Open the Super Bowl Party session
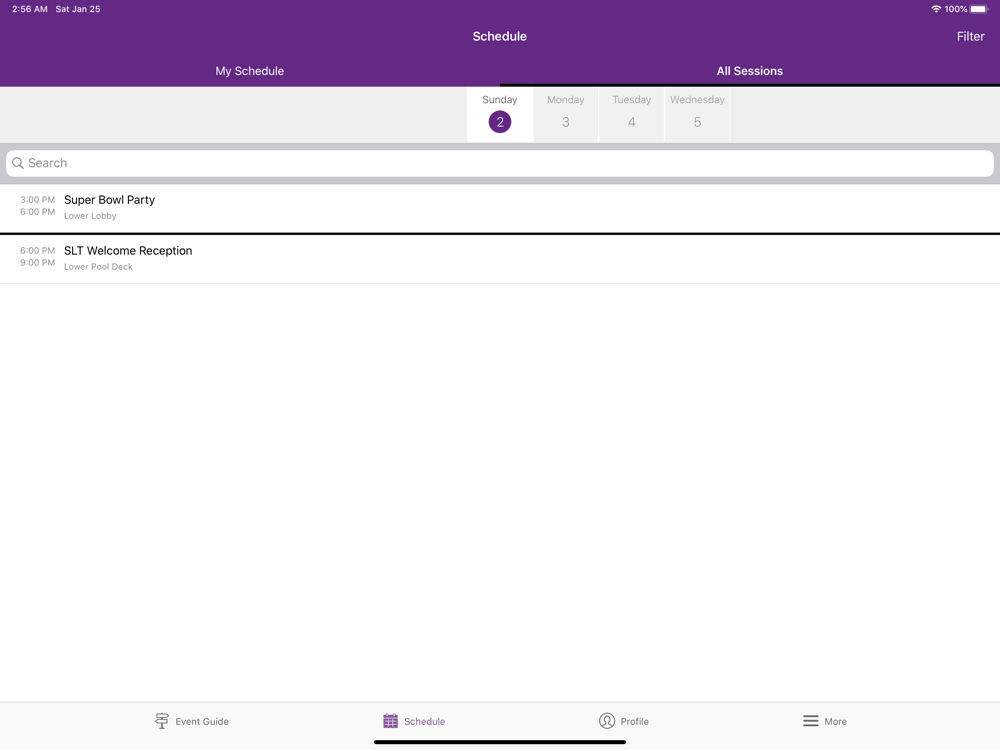 pyautogui.click(x=500, y=208)
